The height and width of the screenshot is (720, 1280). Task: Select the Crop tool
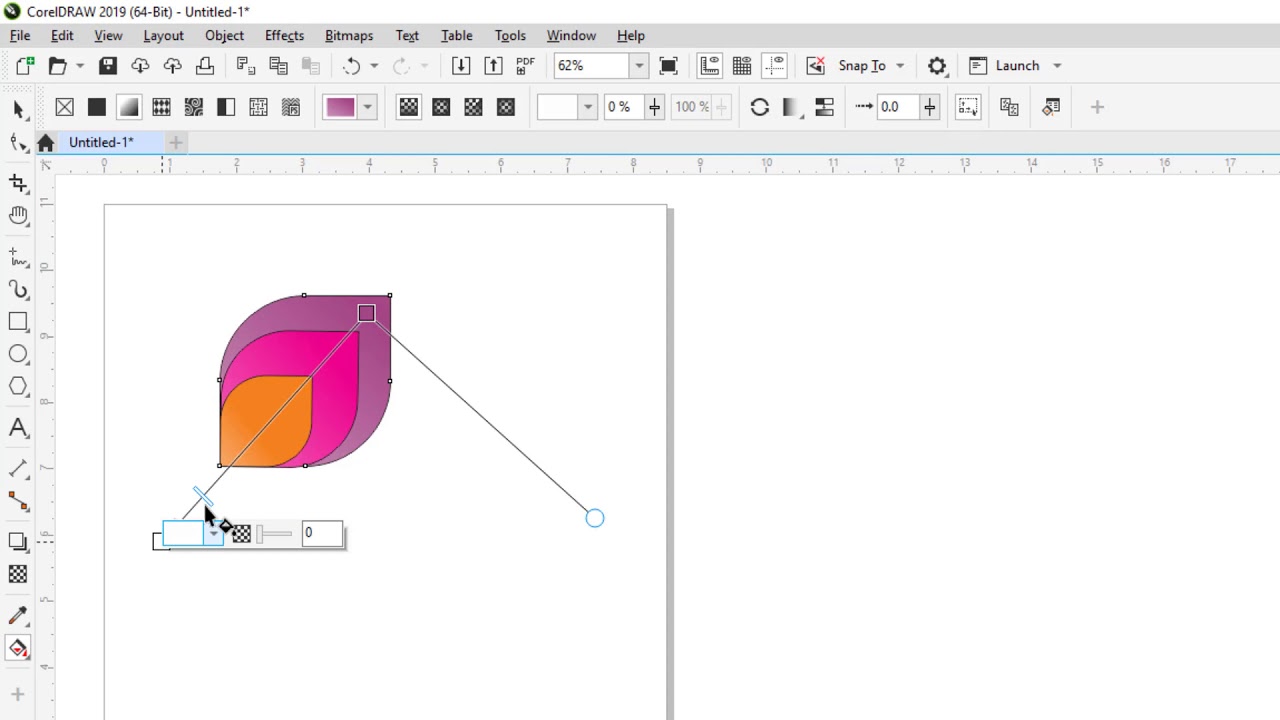[18, 183]
